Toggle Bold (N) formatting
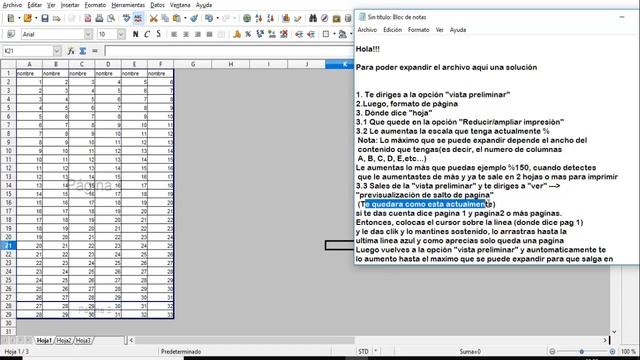Viewport: 640px width, 360px height. coord(136,34)
